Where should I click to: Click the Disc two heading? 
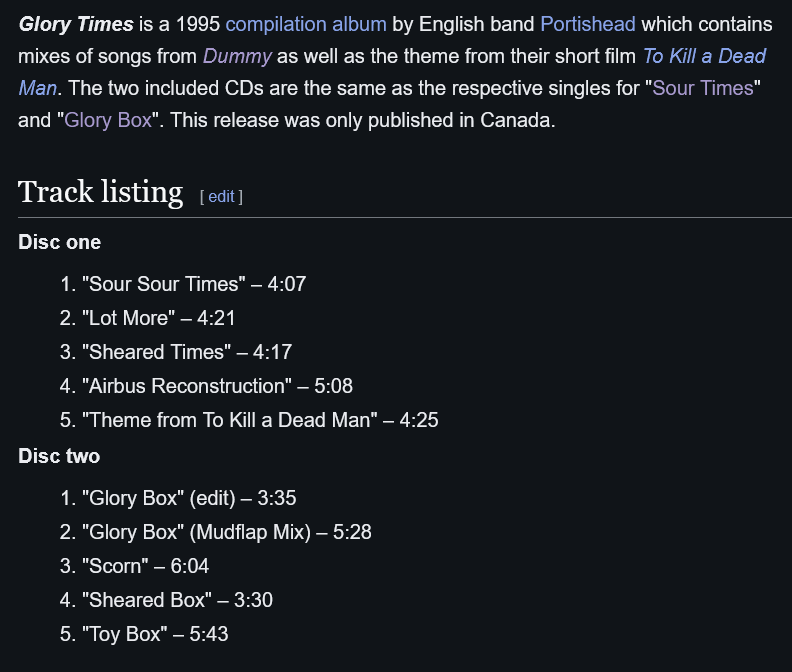pos(59,456)
